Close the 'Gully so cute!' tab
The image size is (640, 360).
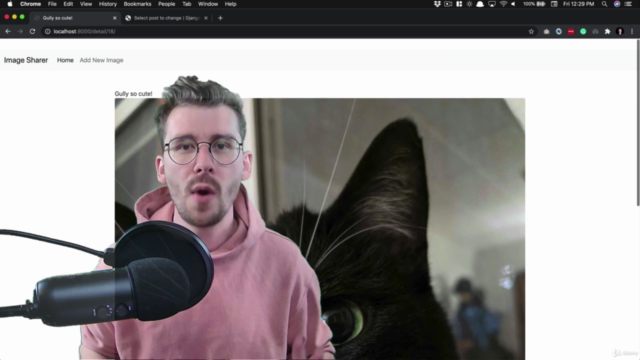click(x=114, y=18)
